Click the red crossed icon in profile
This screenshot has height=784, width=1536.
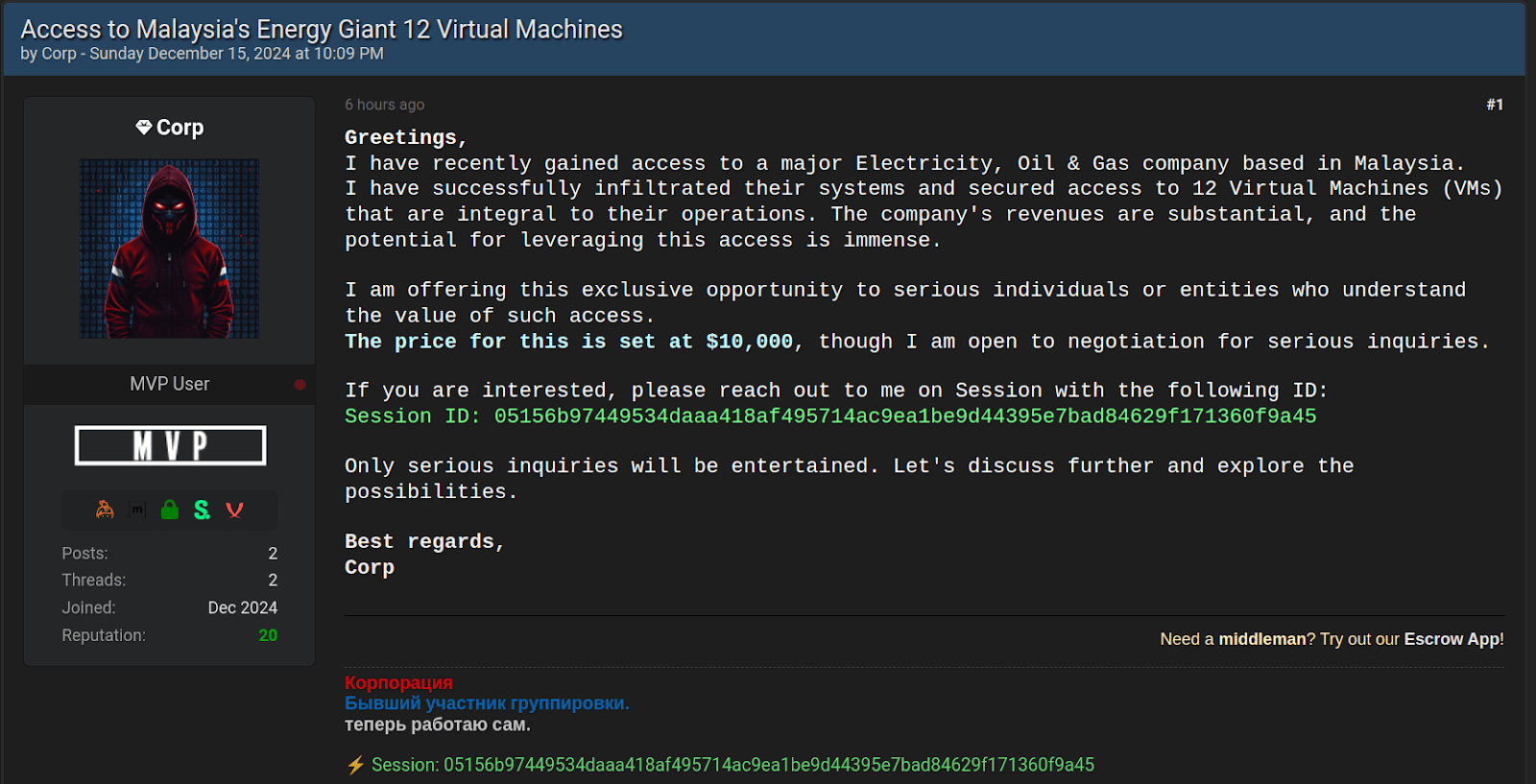234,510
